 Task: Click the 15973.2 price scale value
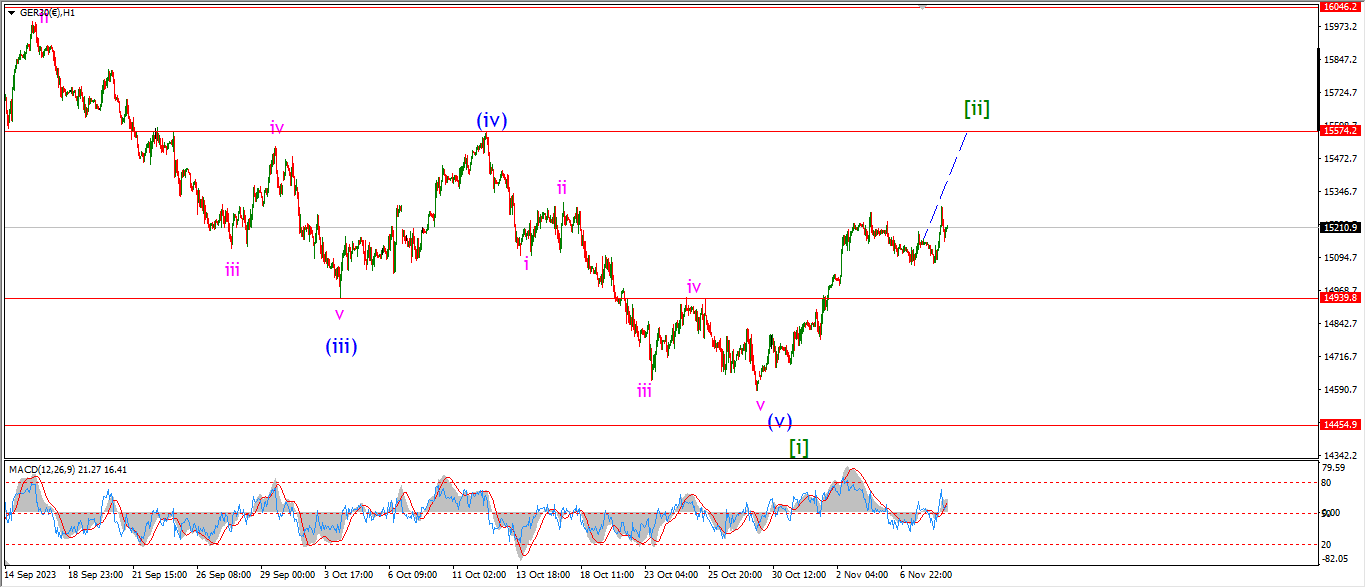pyautogui.click(x=1340, y=27)
